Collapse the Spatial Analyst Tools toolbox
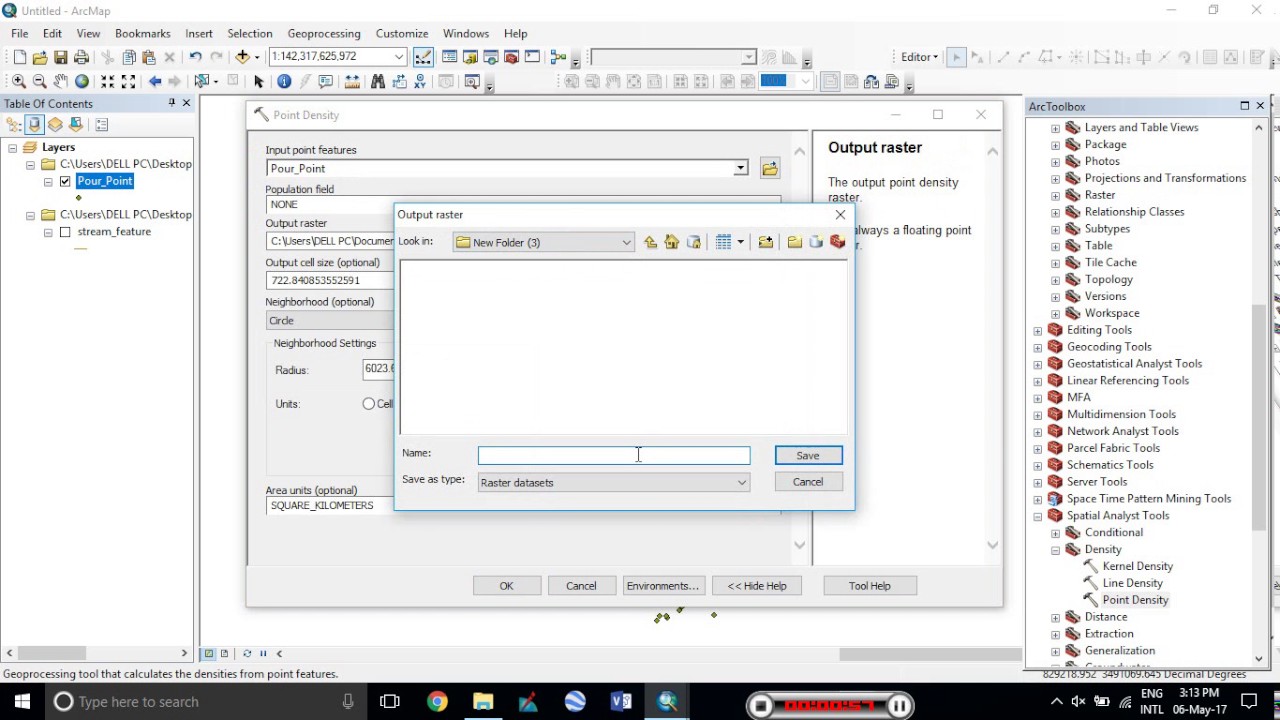 point(1038,516)
